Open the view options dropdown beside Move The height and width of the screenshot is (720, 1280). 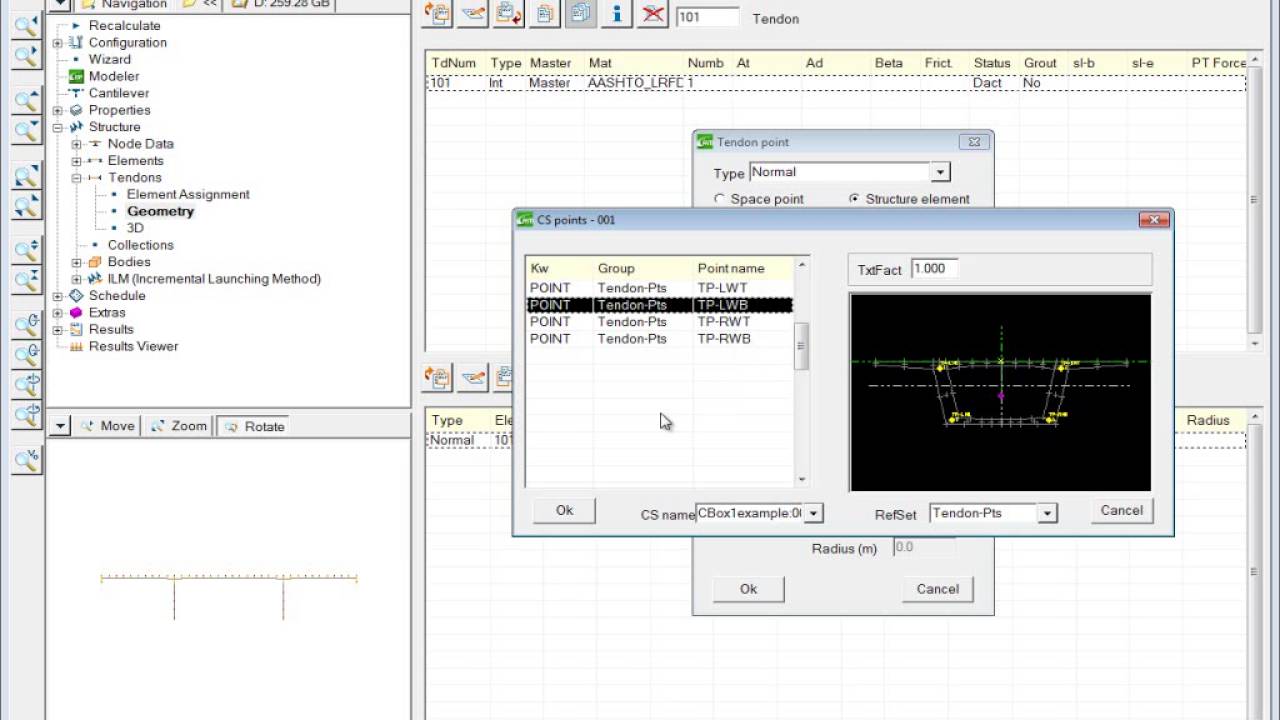point(60,426)
